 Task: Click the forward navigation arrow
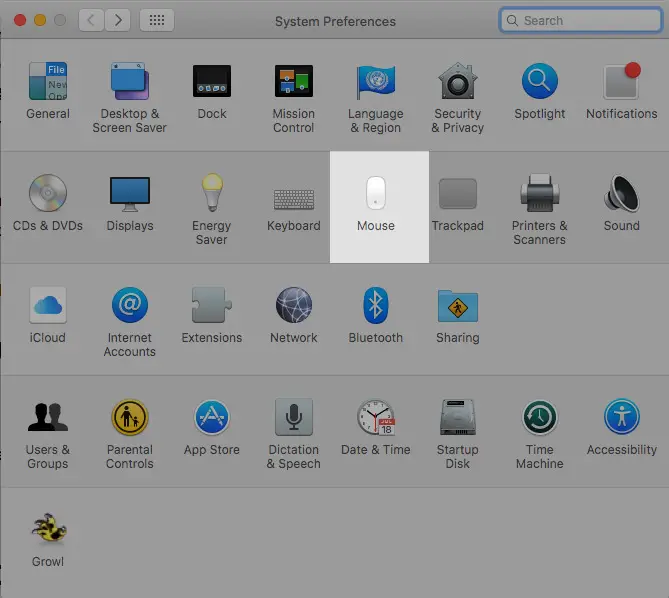pyautogui.click(x=118, y=20)
